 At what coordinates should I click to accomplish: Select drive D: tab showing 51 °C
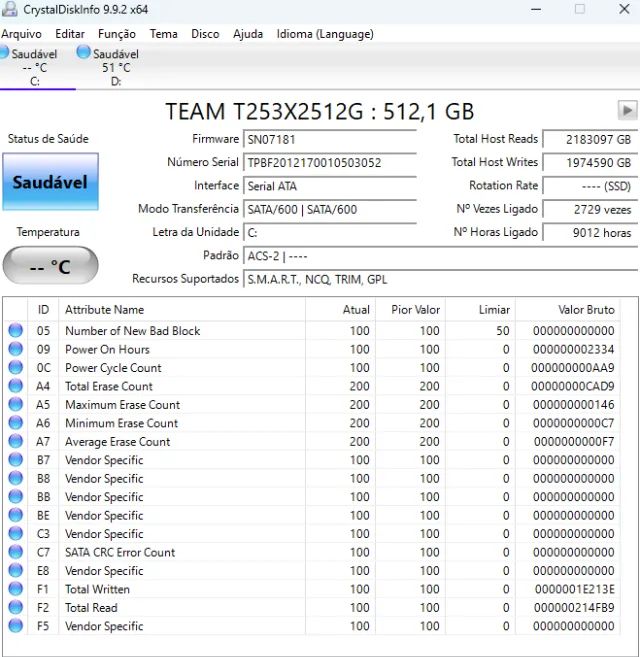point(113,67)
